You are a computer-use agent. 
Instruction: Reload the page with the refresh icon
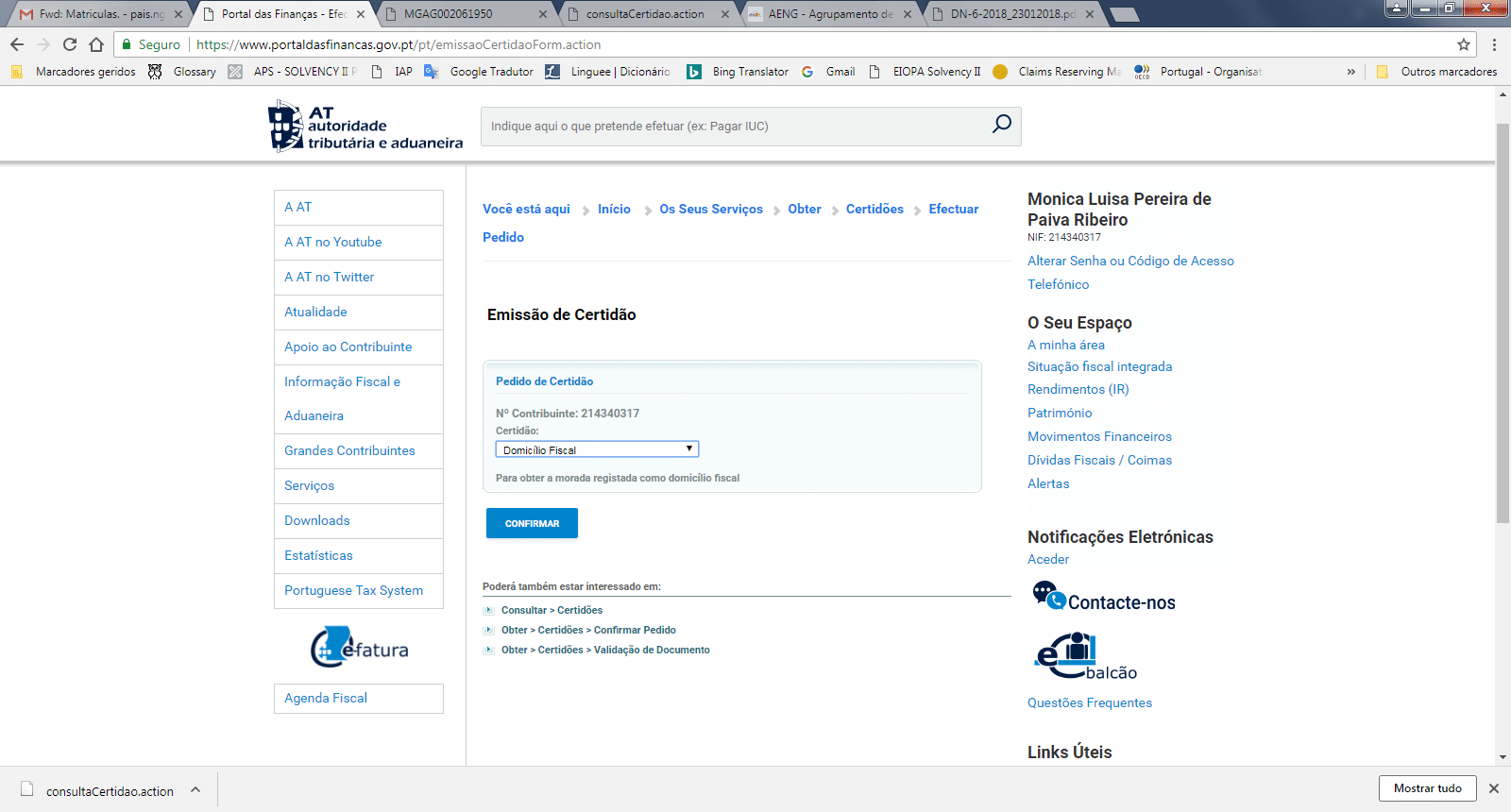70,44
